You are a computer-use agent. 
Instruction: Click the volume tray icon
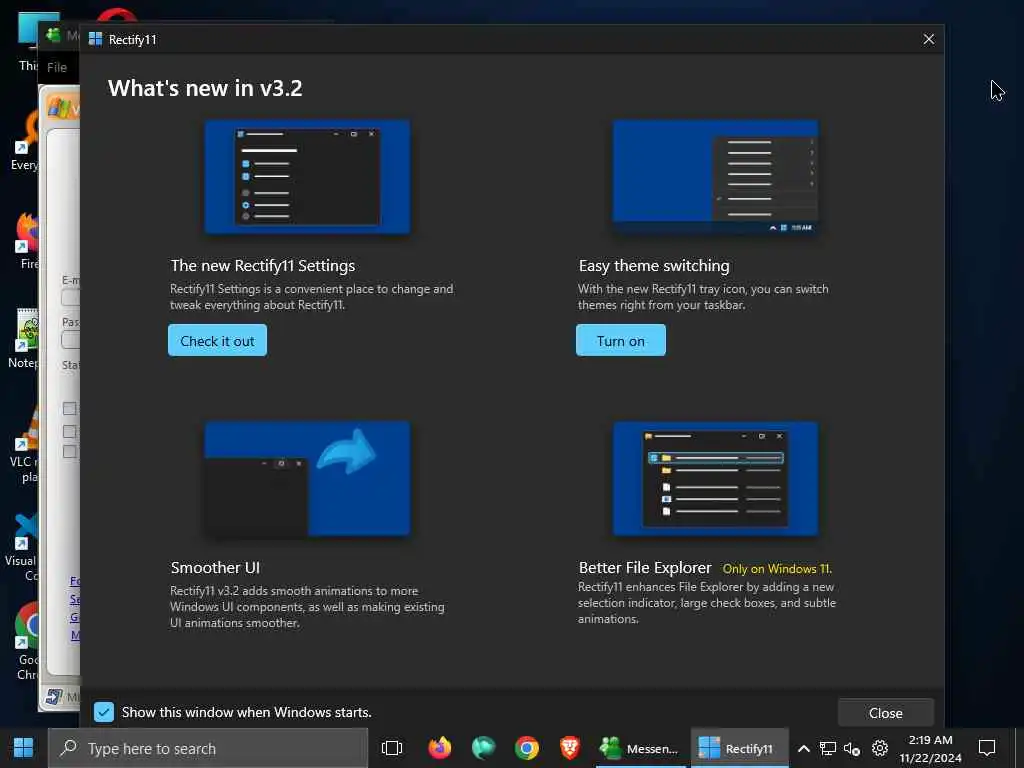click(x=852, y=748)
